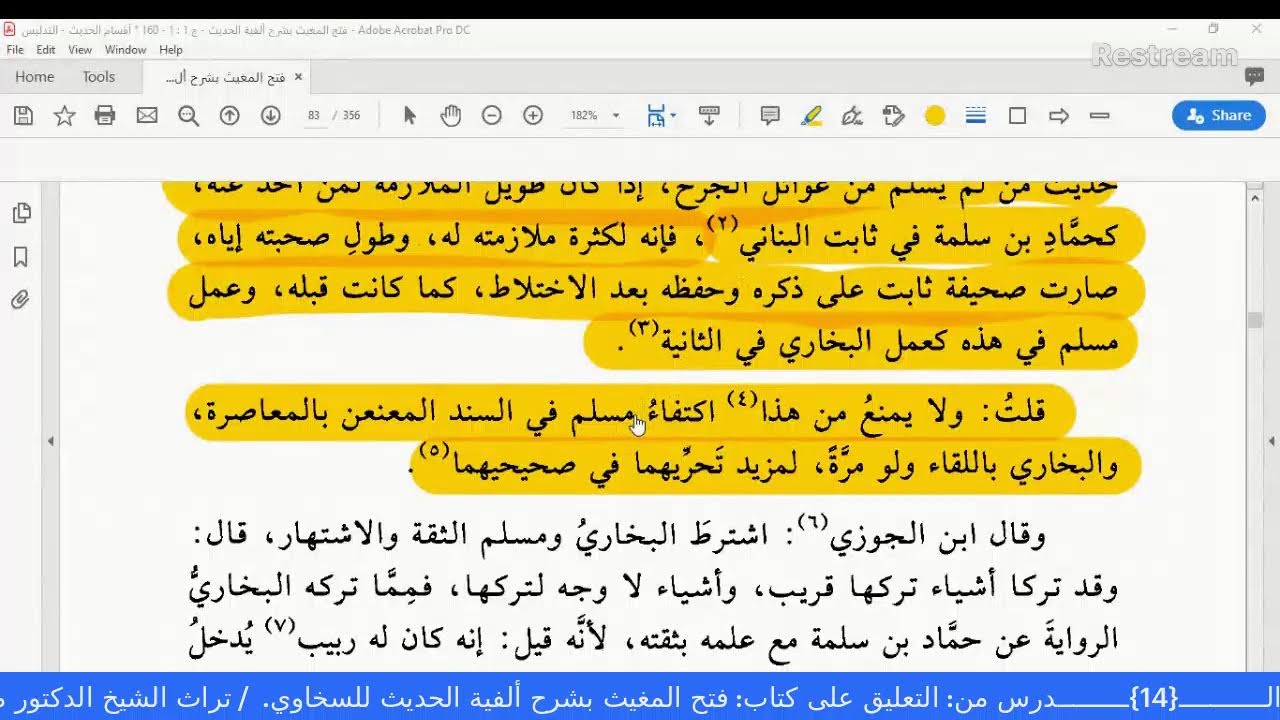Click the stamp tool icon
1280x720 pixels.
[893, 116]
